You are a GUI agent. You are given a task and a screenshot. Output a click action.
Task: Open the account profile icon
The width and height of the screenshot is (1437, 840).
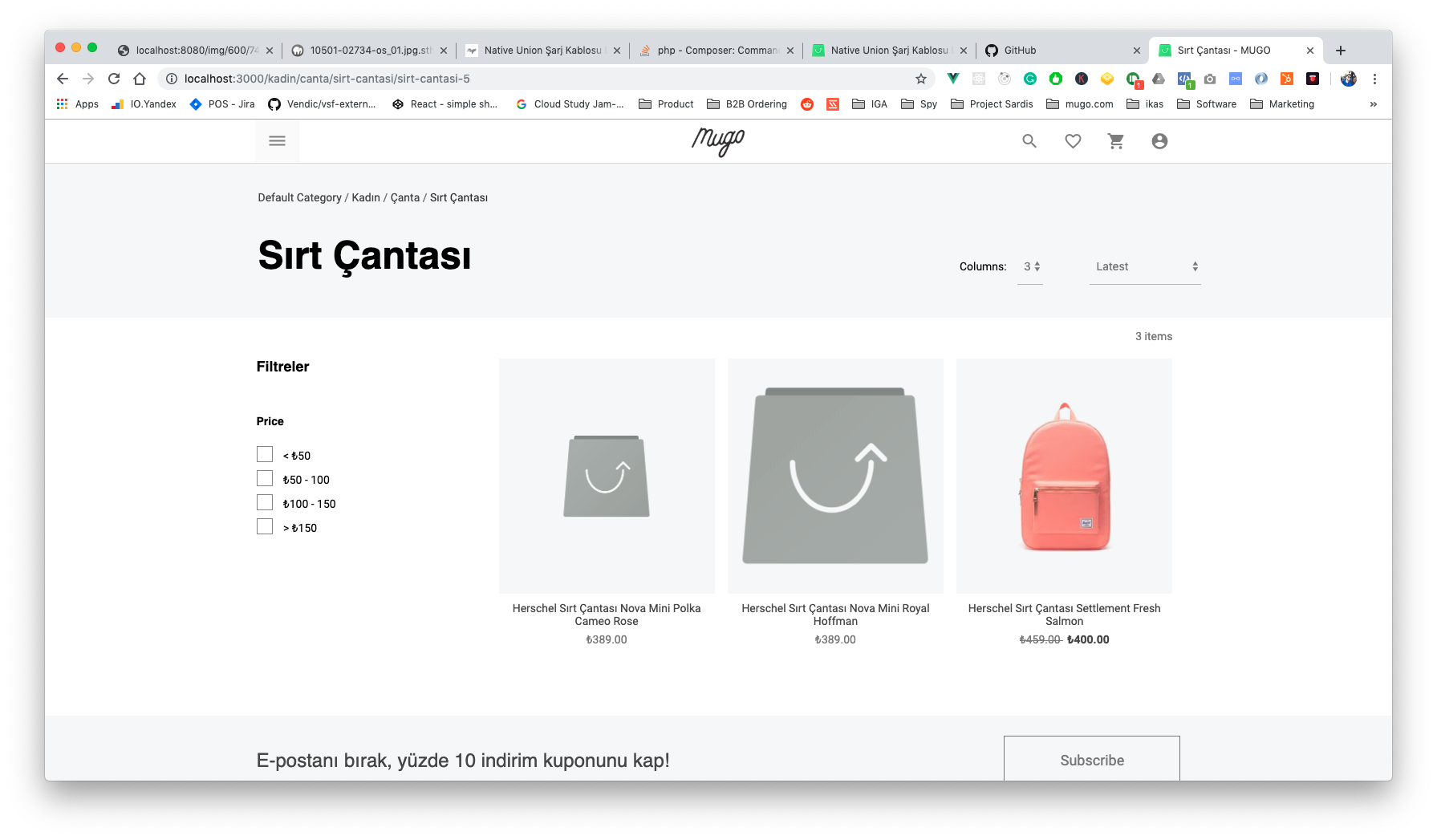(x=1159, y=140)
